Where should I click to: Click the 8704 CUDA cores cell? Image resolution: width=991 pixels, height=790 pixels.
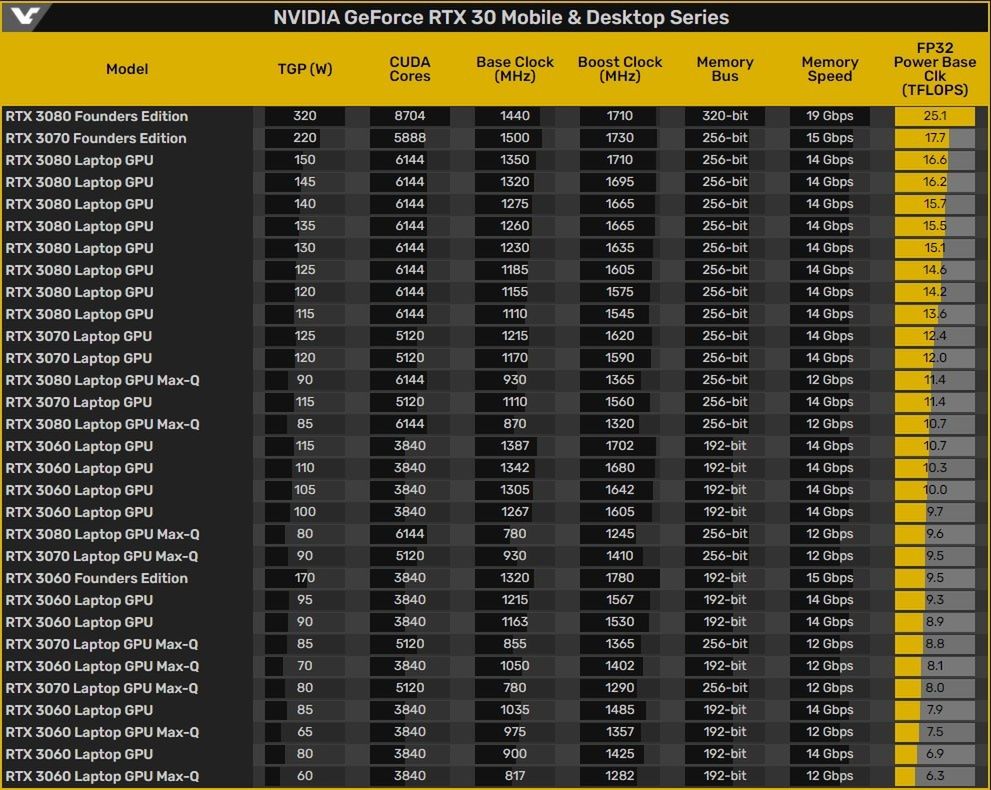(x=410, y=116)
